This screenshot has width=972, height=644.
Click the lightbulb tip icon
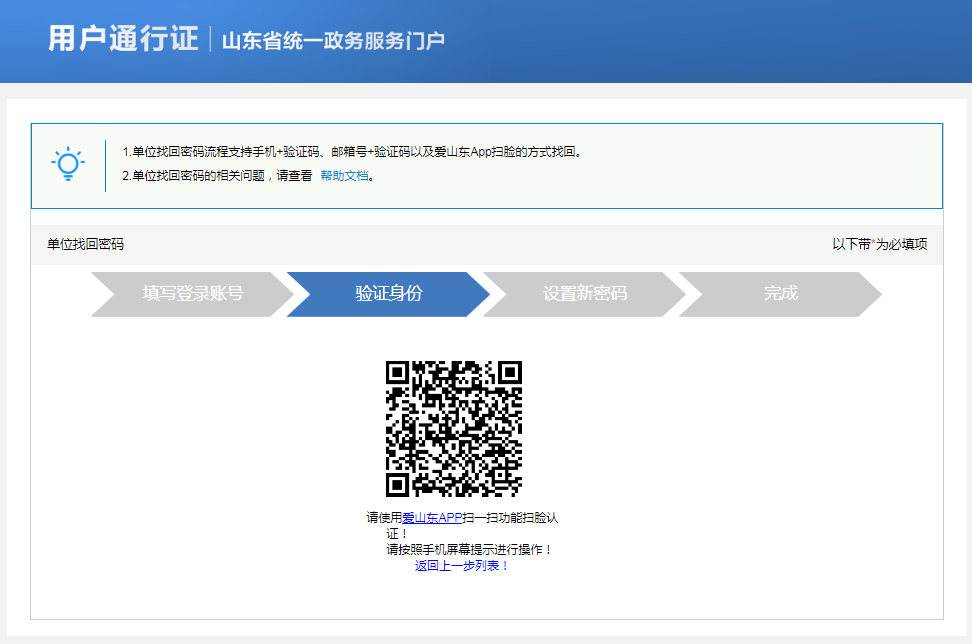click(66, 164)
